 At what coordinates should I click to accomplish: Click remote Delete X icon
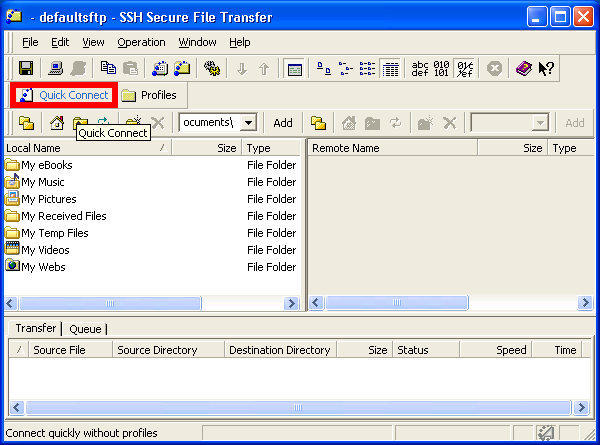coord(450,123)
